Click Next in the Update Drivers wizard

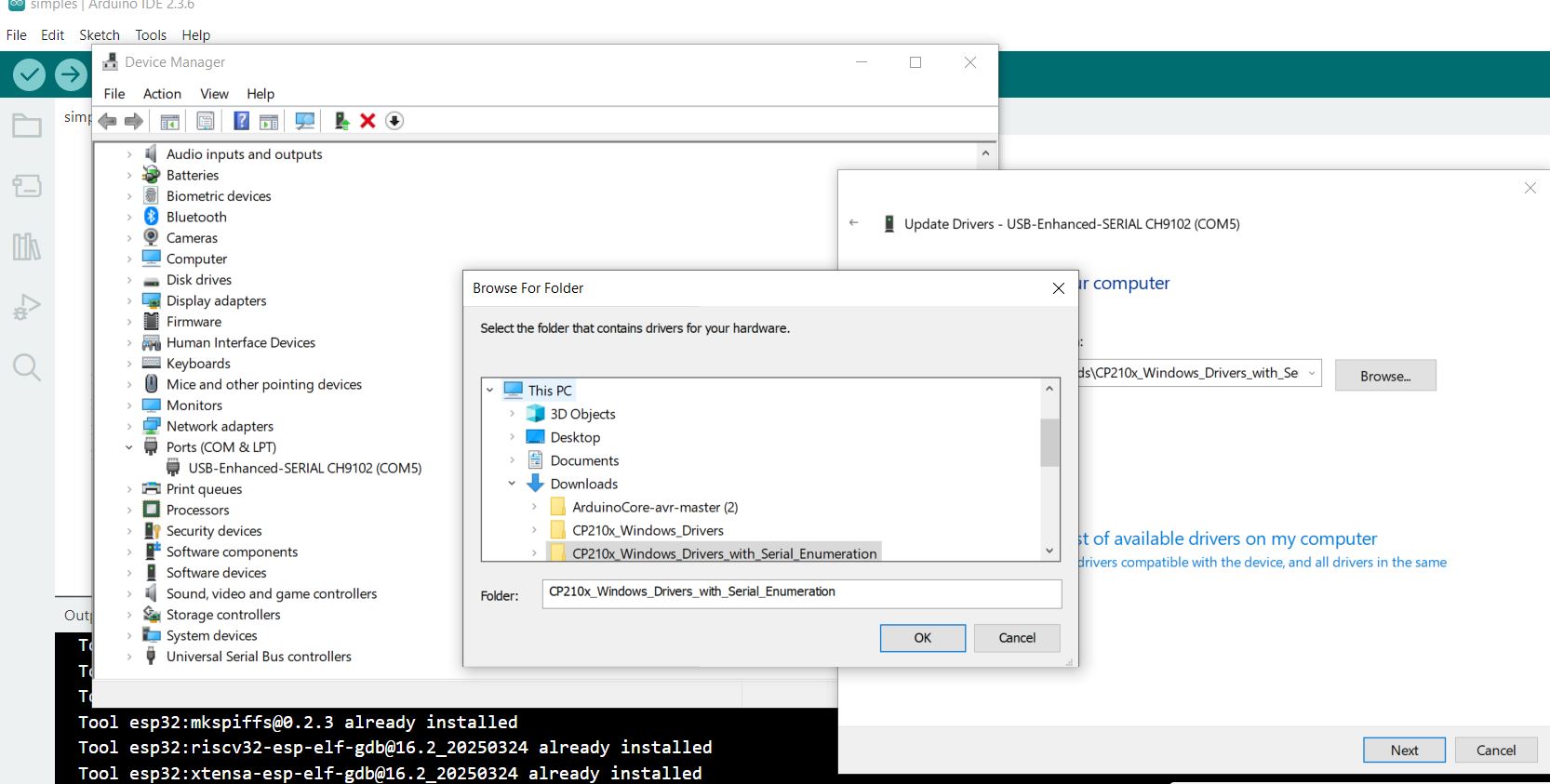pos(1405,751)
